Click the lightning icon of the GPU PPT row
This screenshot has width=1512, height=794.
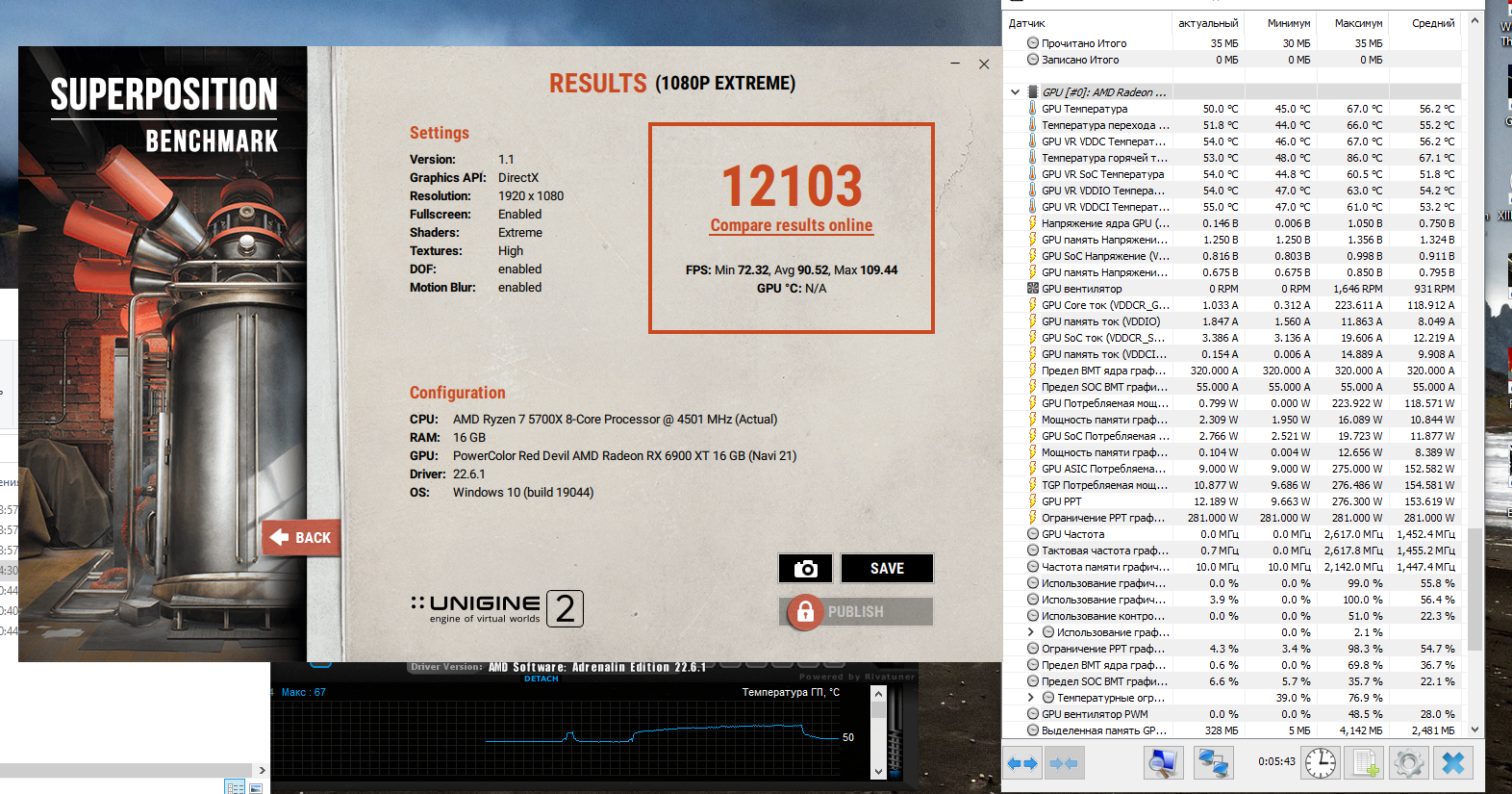click(1033, 501)
